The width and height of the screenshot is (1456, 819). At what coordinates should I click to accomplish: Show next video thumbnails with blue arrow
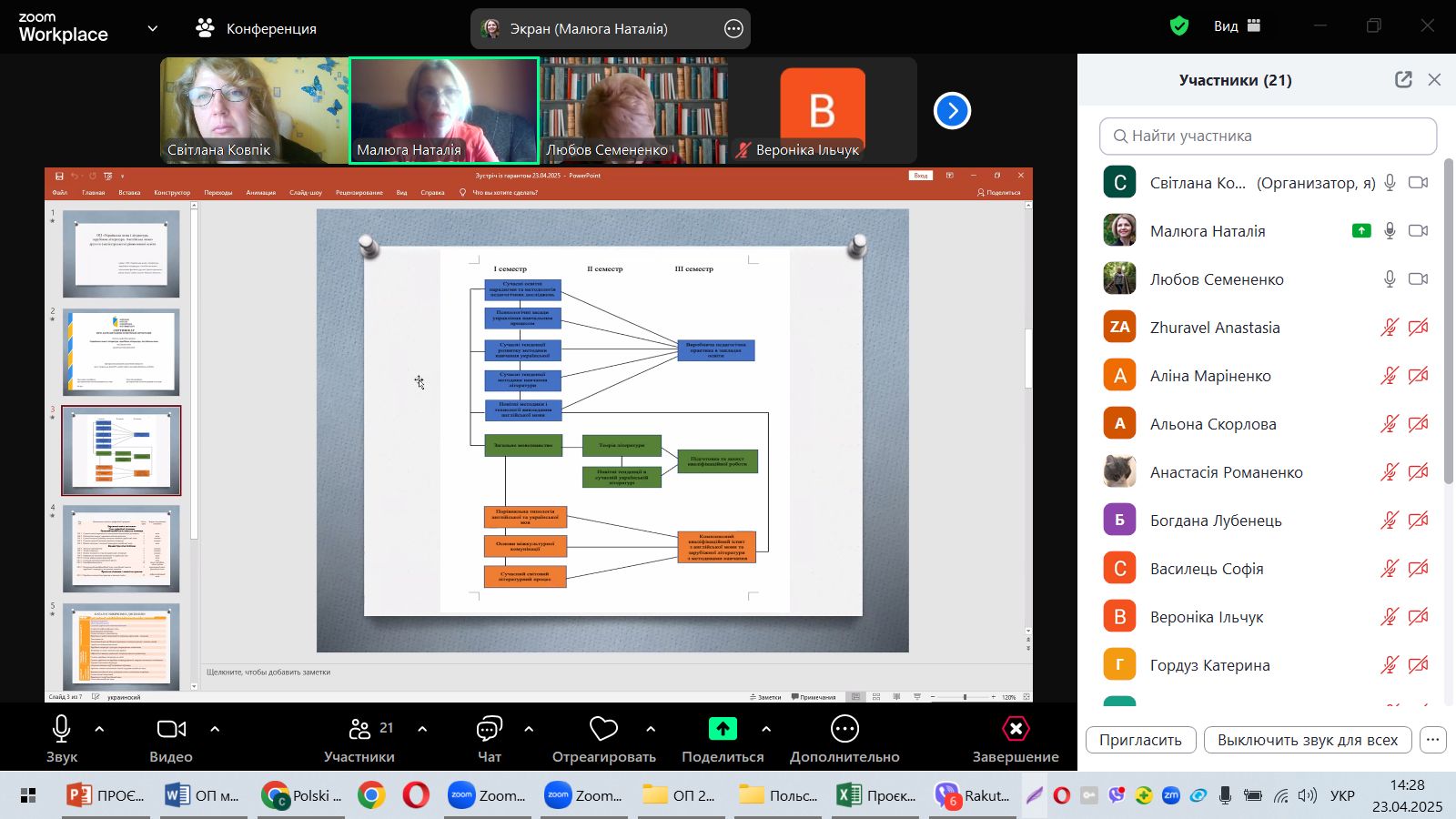pos(952,111)
